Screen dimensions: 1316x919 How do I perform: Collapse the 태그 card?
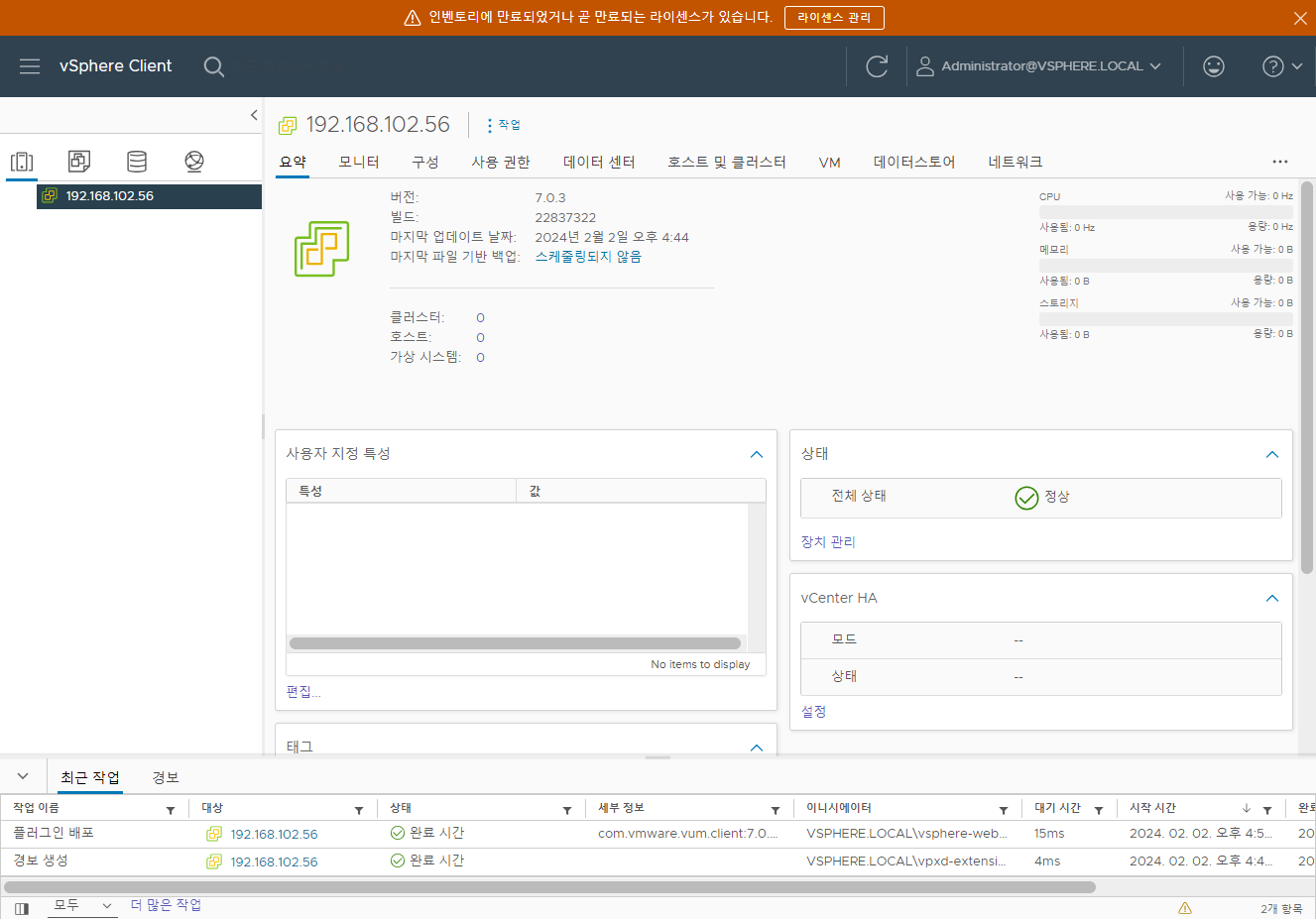pyautogui.click(x=757, y=747)
